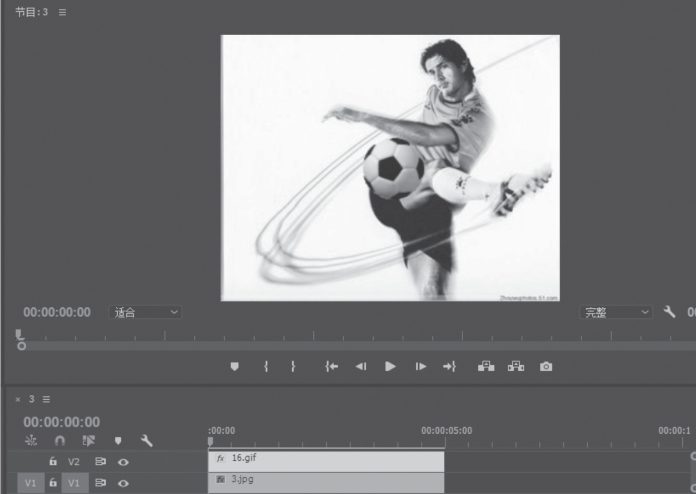The width and height of the screenshot is (696, 494).
Task: Open the program monitor panel menu
Action: click(62, 12)
